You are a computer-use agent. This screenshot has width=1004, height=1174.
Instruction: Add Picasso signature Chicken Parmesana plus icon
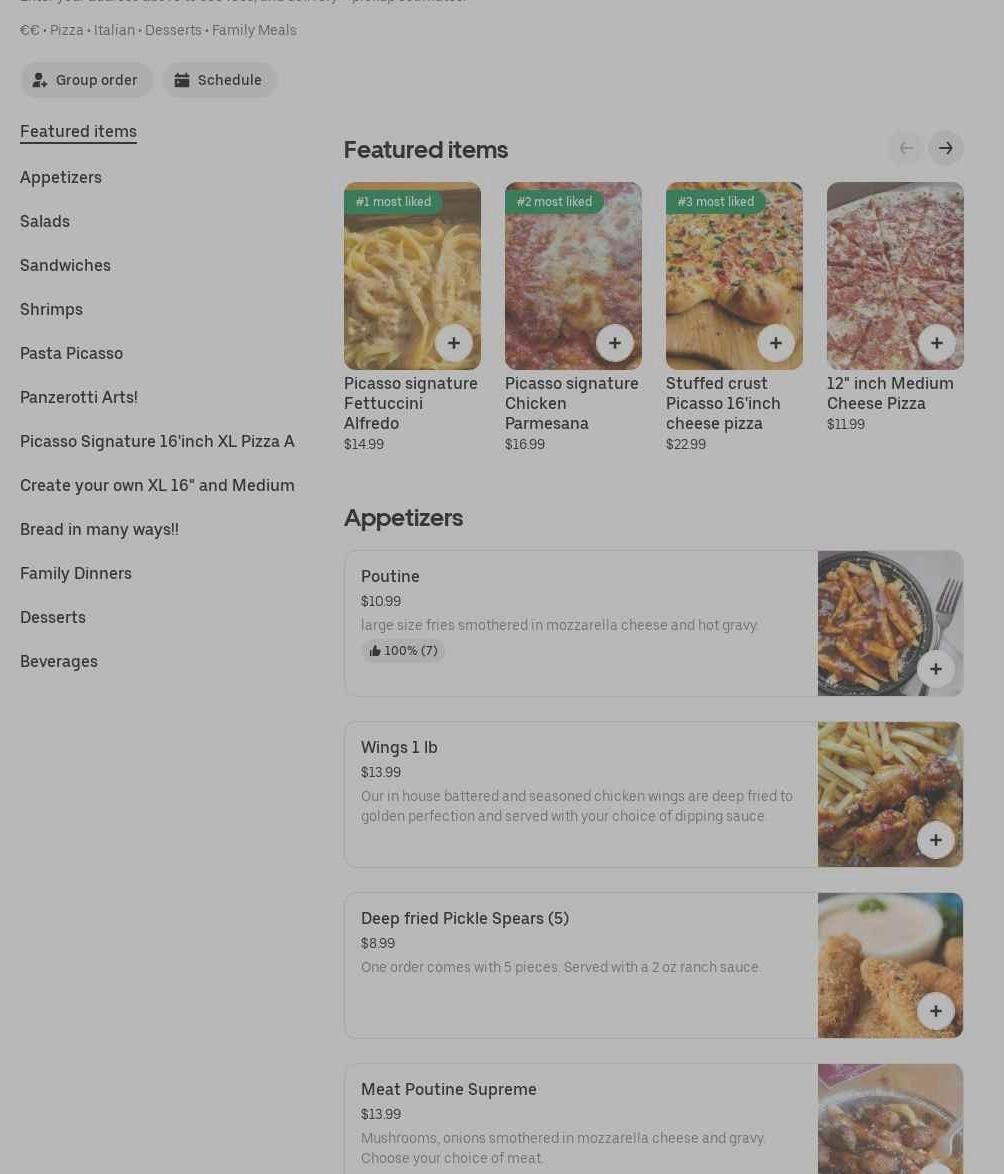[615, 343]
